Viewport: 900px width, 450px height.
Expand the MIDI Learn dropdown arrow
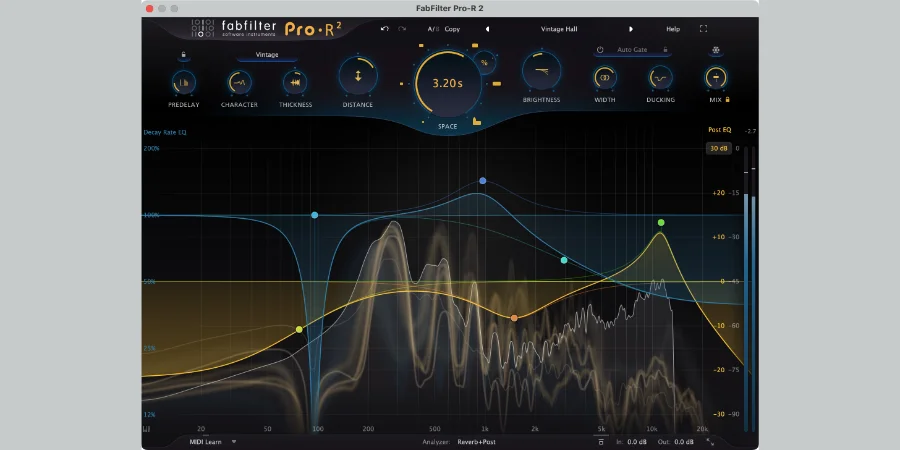pos(234,442)
